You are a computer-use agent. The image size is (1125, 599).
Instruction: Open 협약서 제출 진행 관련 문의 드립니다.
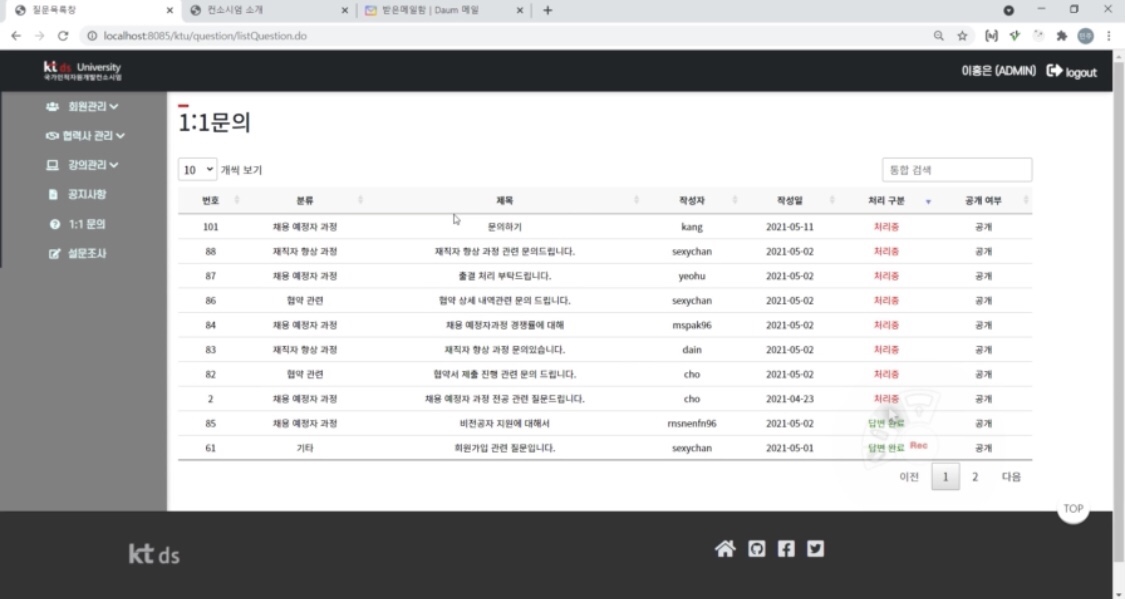pyautogui.click(x=504, y=374)
